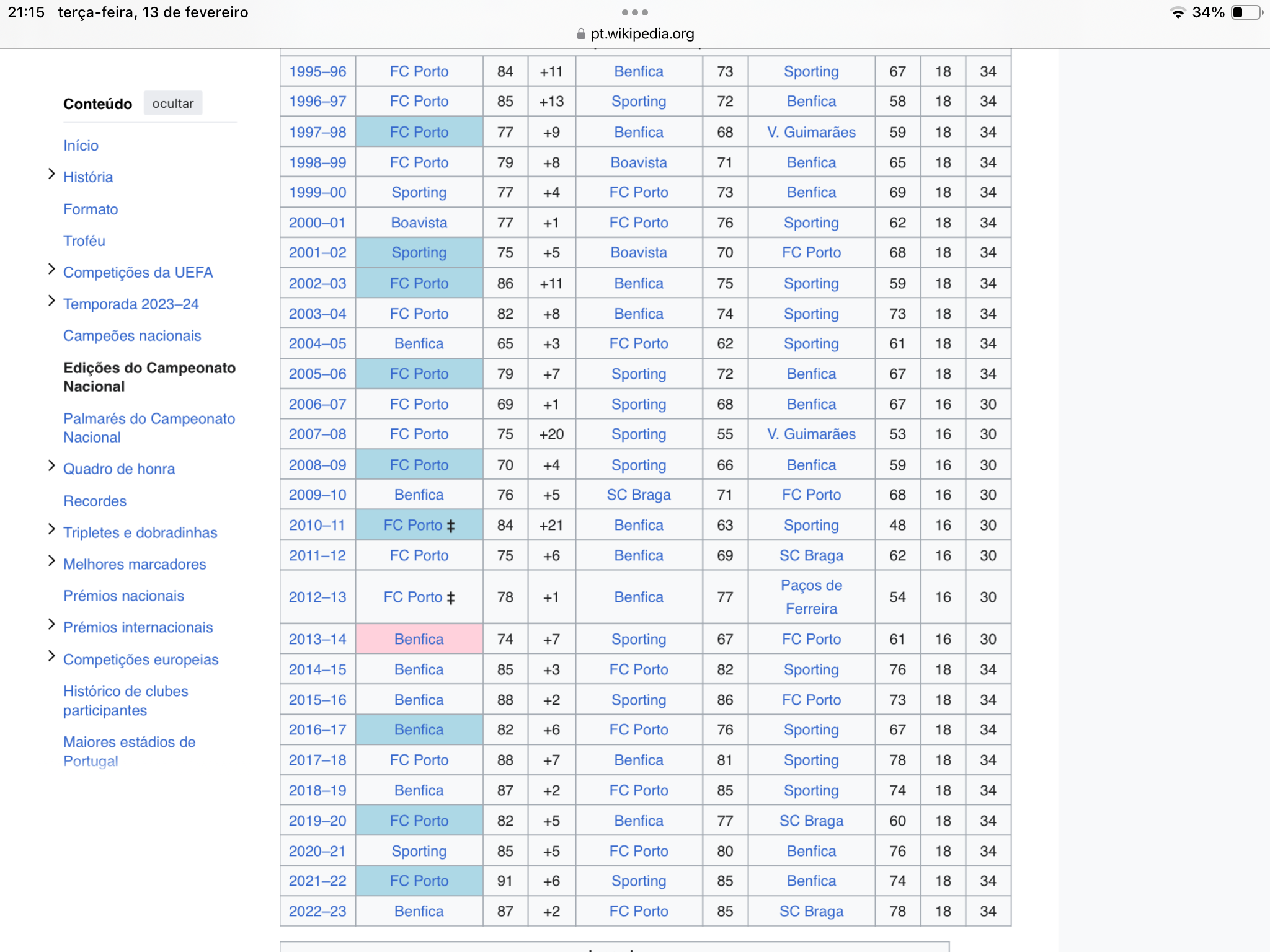This screenshot has width=1270, height=952.
Task: Open the 2006–07 season link
Action: (x=317, y=404)
